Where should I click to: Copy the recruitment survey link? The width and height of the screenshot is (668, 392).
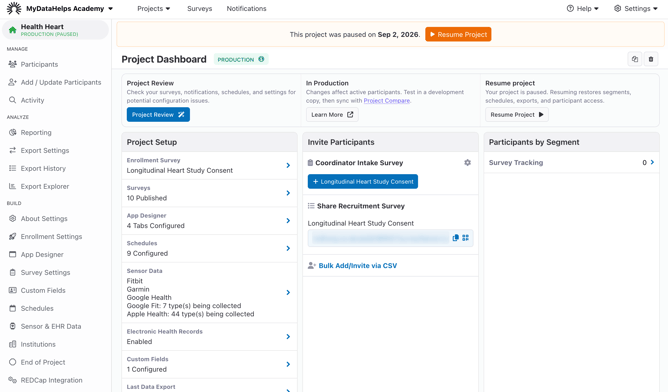[455, 238]
